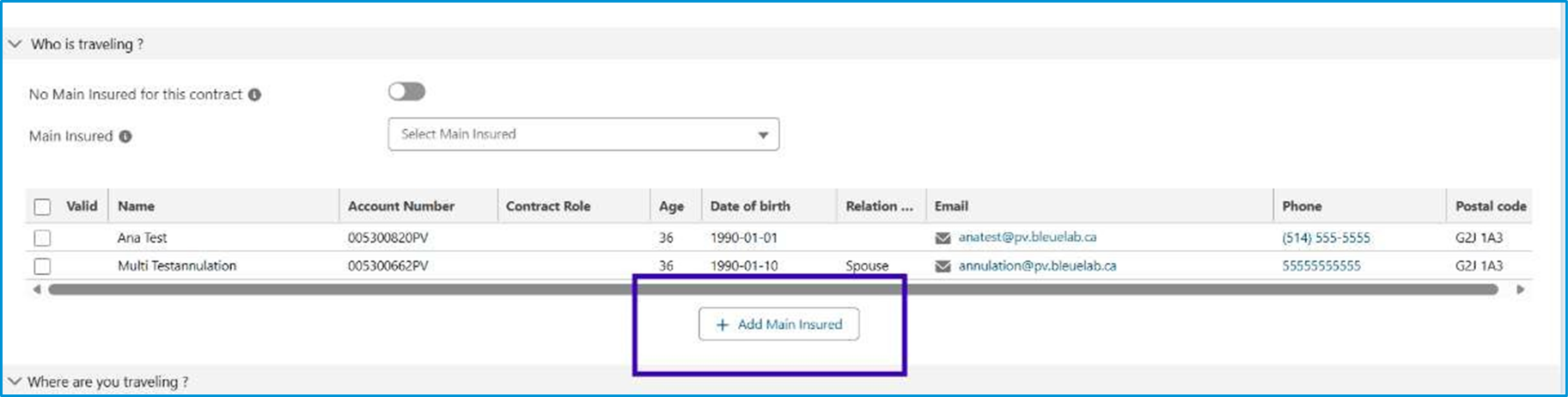This screenshot has height=397, width=1568.
Task: Click date of birth 1990-01-10
Action: pos(744,266)
